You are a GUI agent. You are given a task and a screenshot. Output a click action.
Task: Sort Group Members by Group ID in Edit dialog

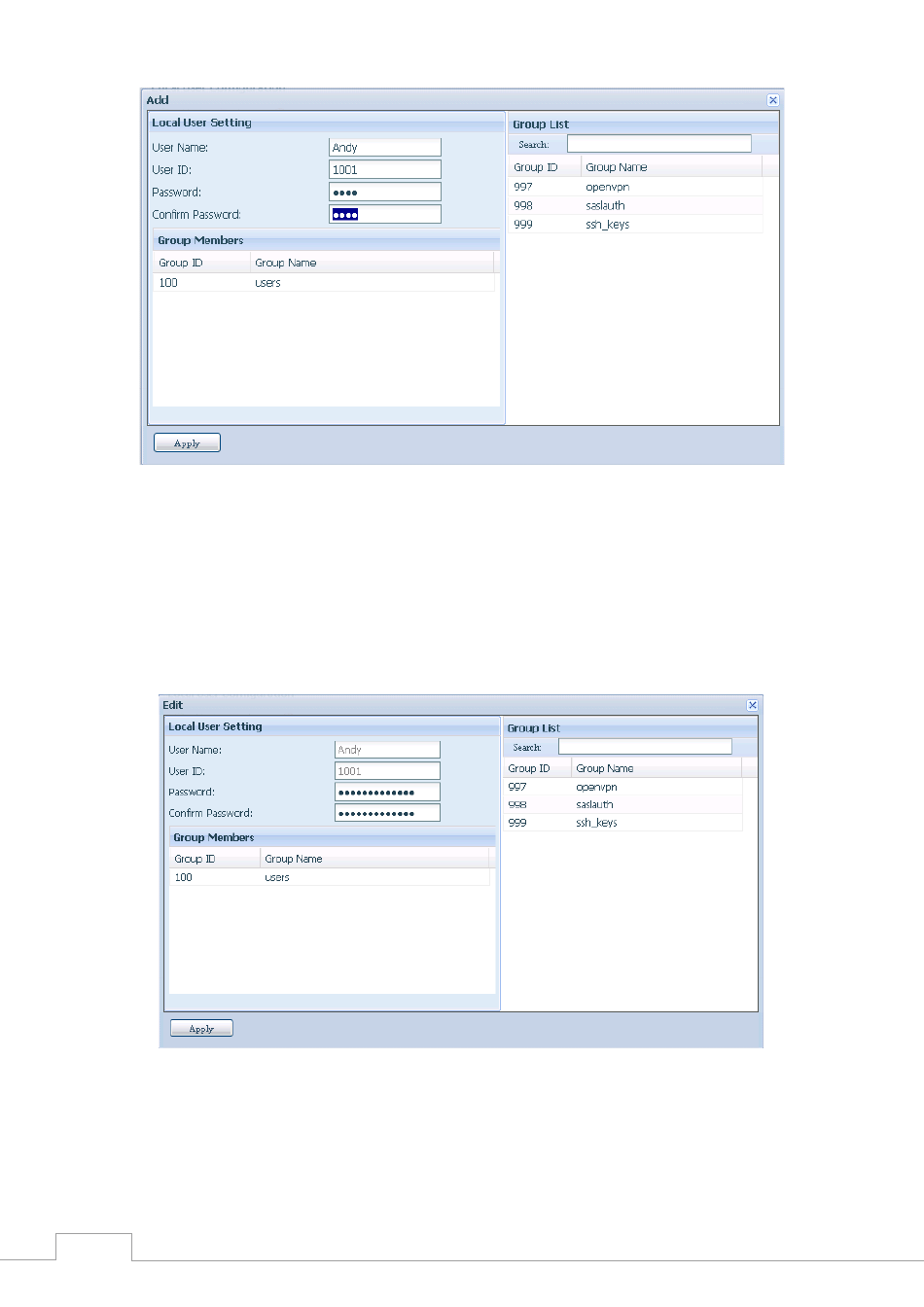click(215, 859)
